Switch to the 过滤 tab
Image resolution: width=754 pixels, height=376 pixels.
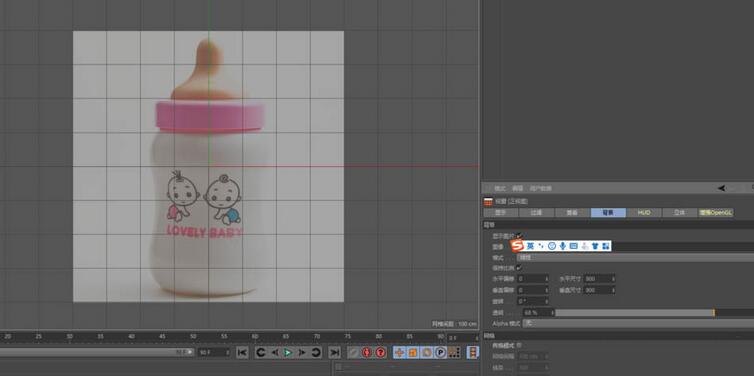[536, 213]
